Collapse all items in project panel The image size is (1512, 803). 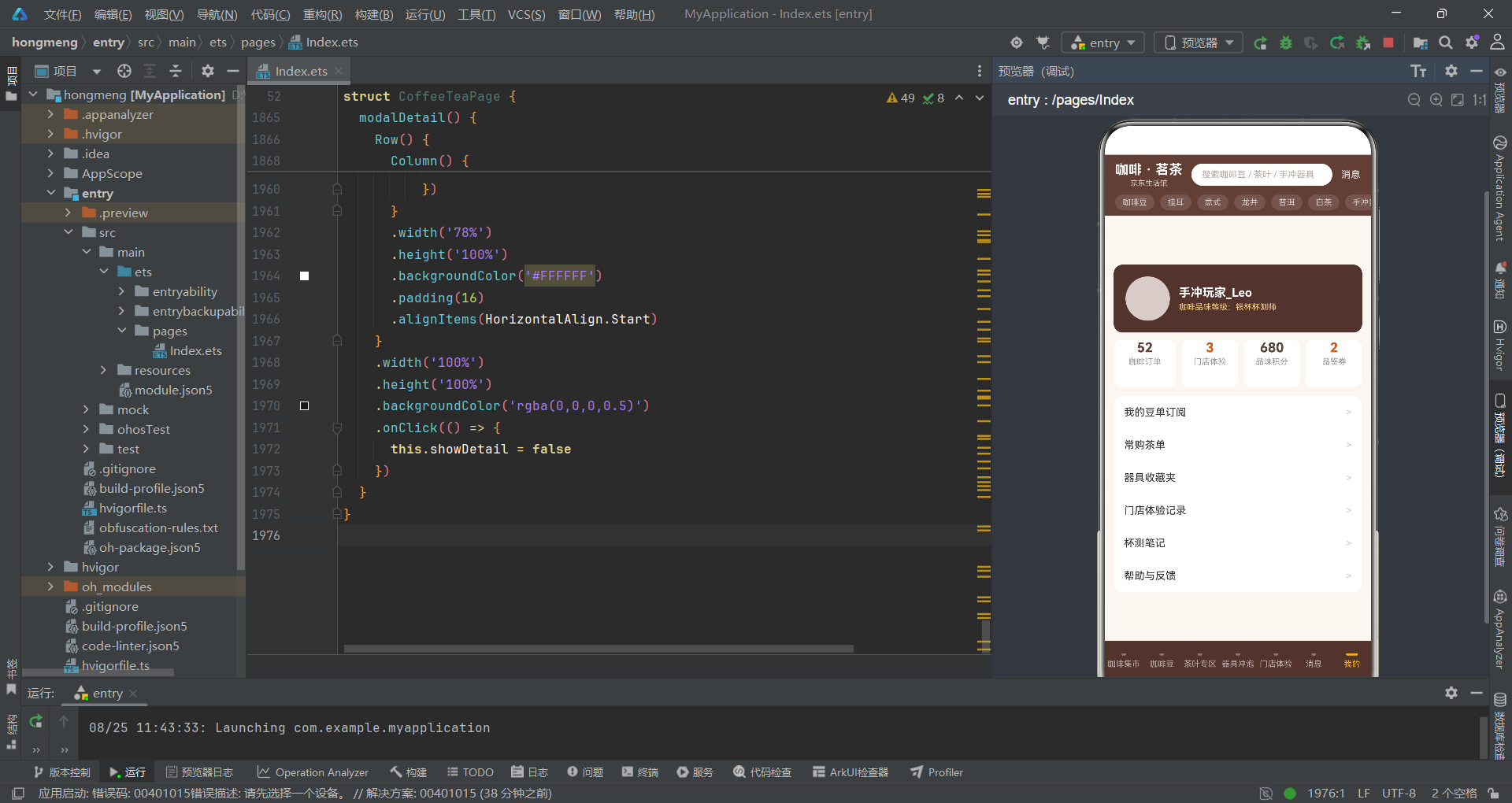point(176,71)
